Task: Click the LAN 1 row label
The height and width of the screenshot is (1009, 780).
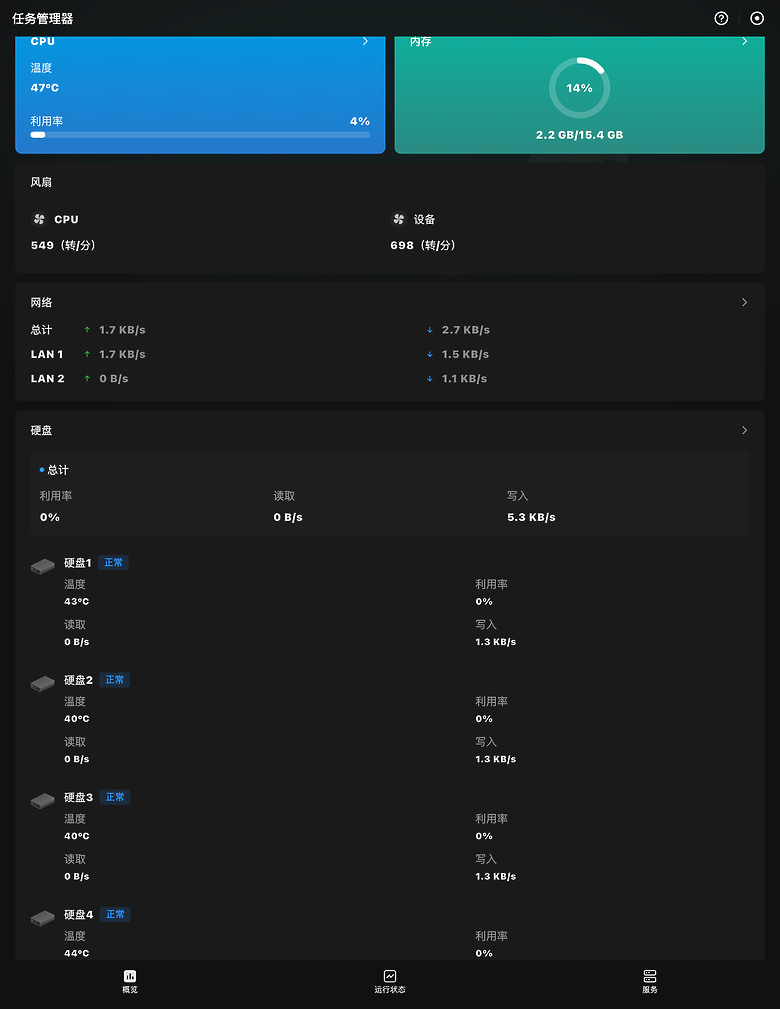Action: 47,354
